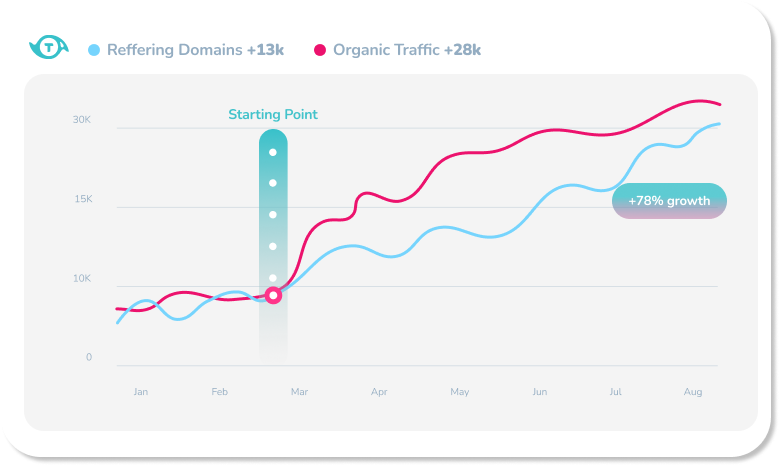The image size is (779, 465).
Task: Click the +78% growth badge
Action: click(669, 201)
